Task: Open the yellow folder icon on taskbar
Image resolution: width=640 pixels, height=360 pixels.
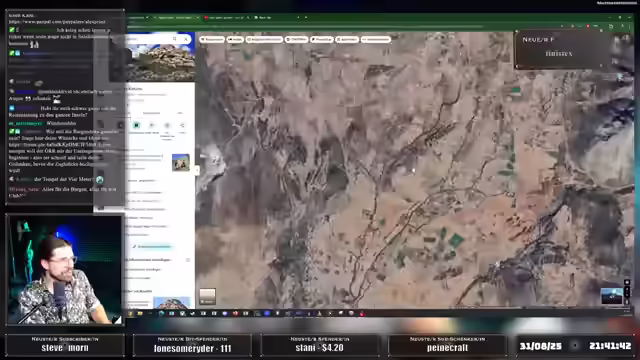Action: click(x=140, y=313)
